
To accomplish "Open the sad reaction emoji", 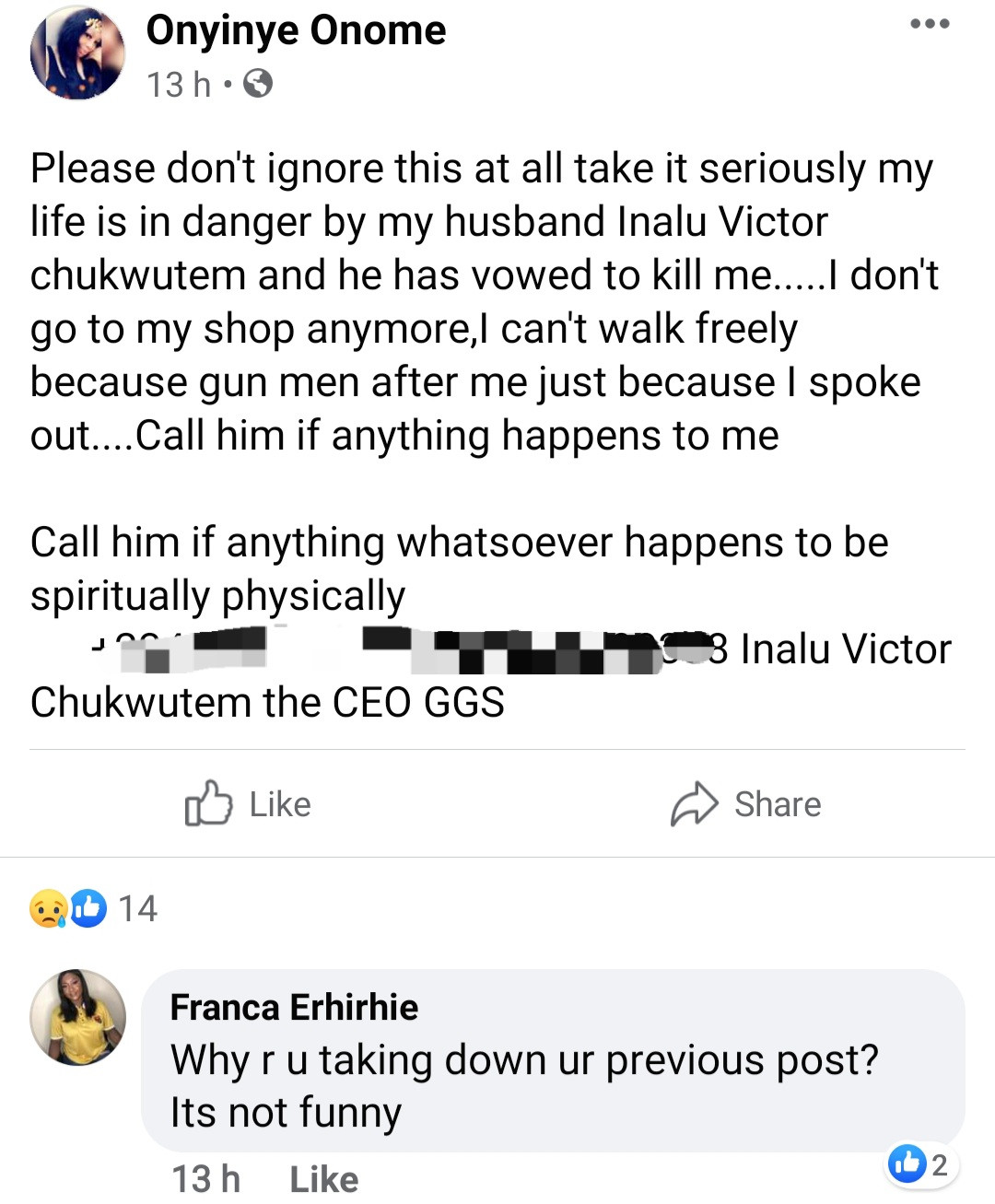I will (48, 908).
